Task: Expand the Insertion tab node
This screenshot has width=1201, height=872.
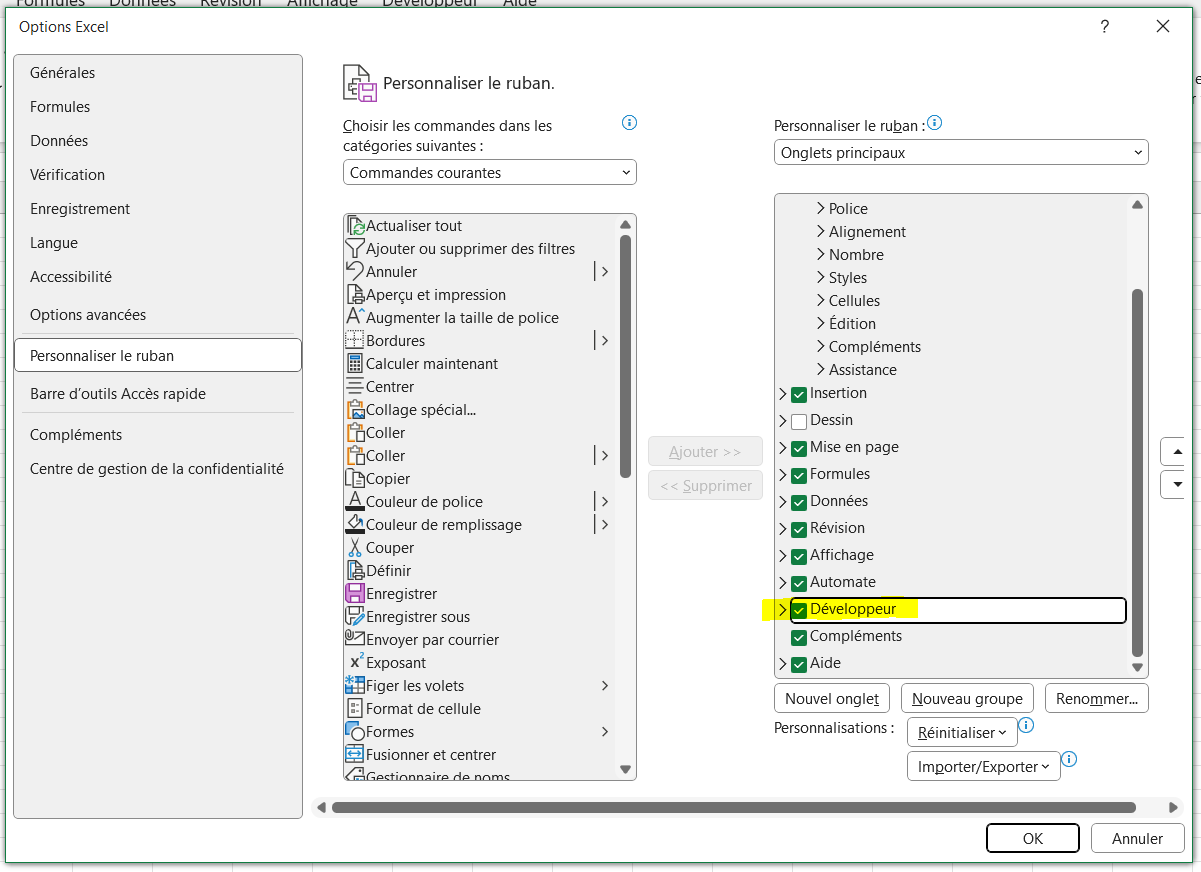Action: pyautogui.click(x=783, y=394)
